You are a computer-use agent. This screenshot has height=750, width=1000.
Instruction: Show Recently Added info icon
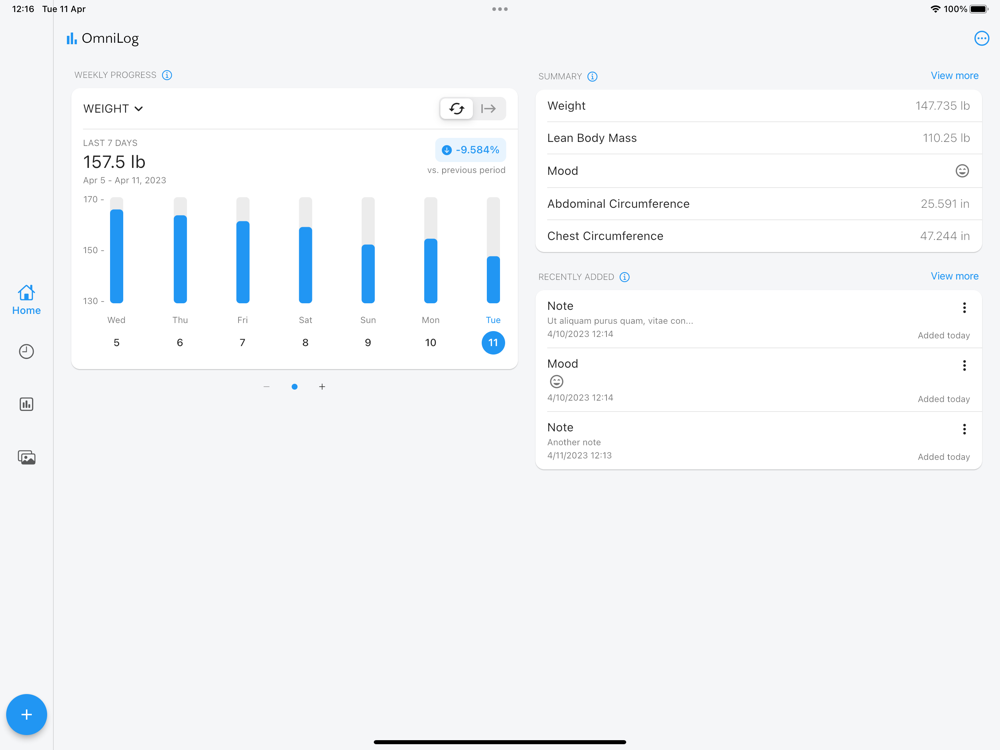(625, 277)
